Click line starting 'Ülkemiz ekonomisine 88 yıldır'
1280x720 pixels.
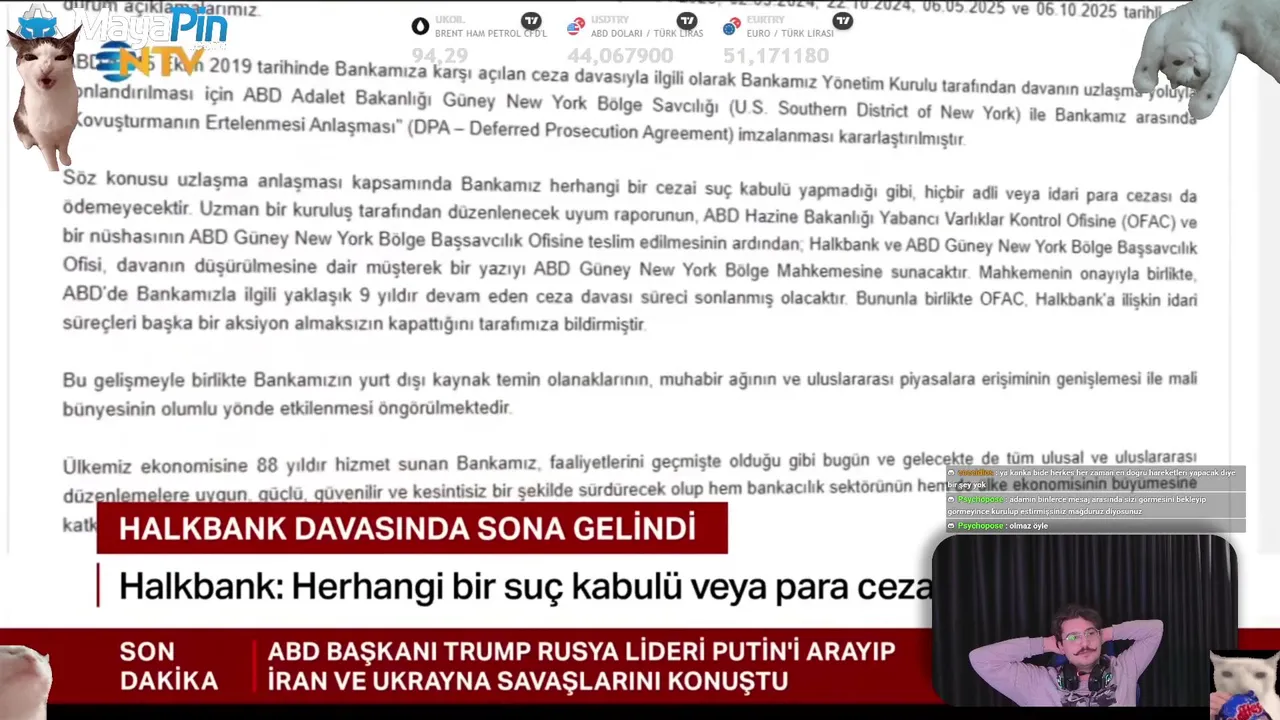point(630,463)
